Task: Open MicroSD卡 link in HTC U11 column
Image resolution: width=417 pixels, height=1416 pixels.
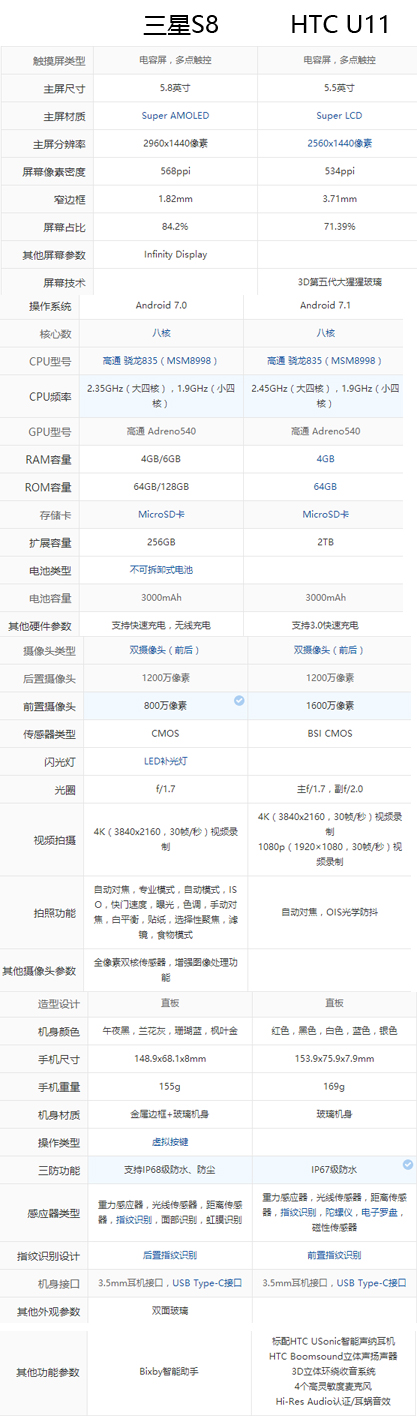Action: 325,514
